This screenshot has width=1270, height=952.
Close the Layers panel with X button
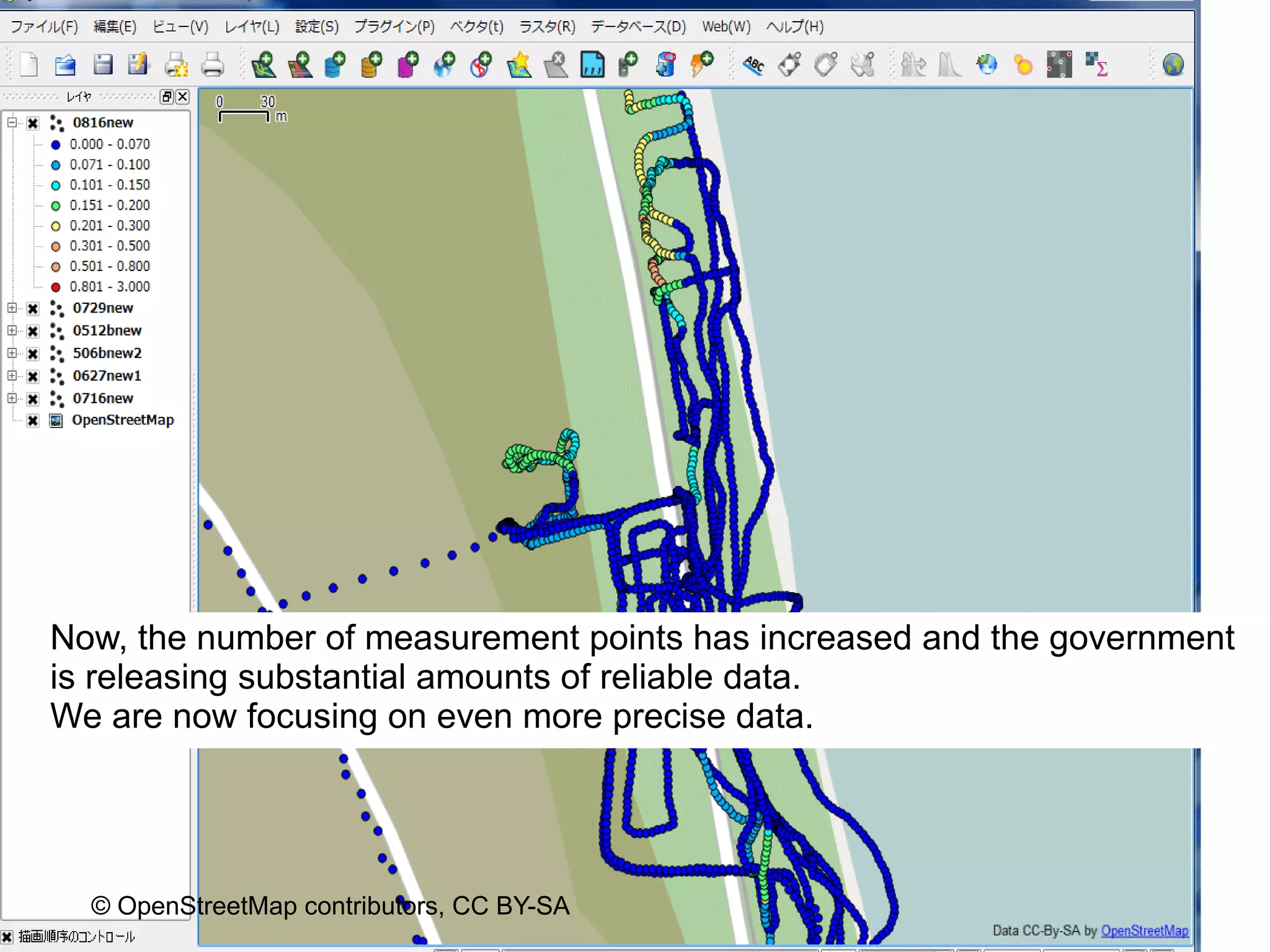[182, 96]
